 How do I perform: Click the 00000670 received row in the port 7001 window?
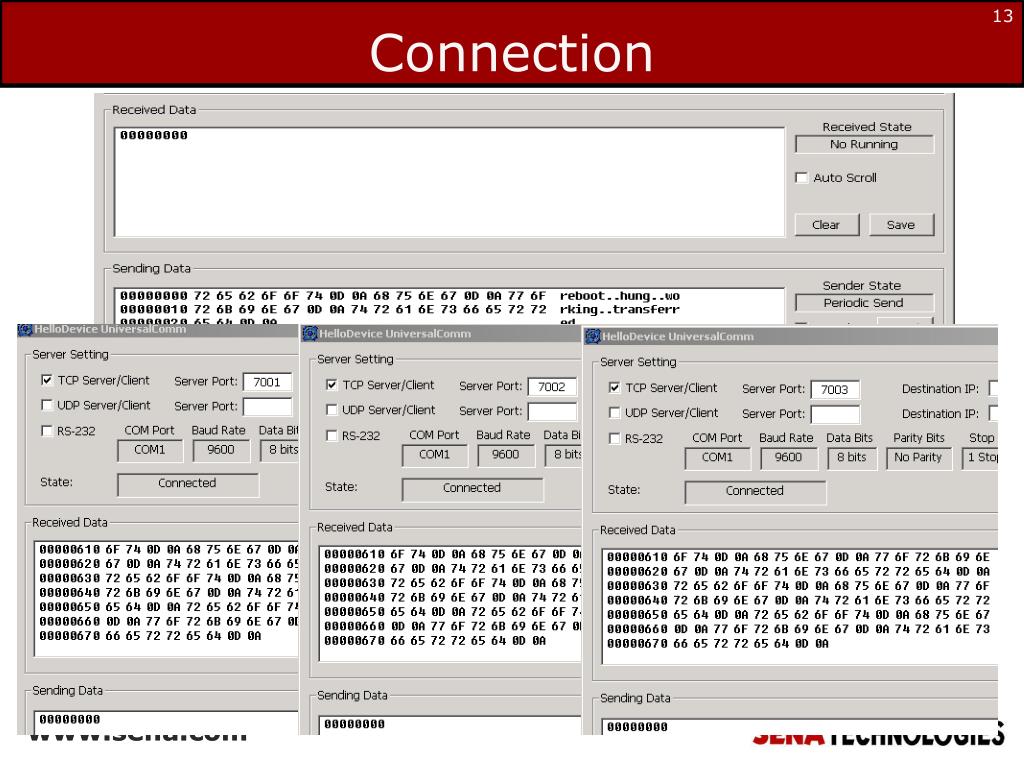[x=150, y=636]
